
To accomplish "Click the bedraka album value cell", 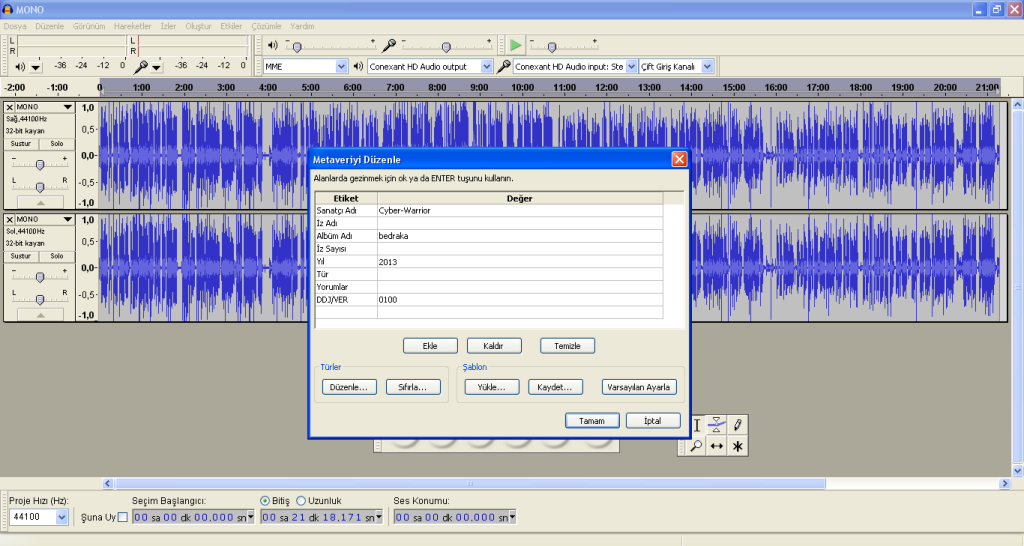I will point(520,236).
